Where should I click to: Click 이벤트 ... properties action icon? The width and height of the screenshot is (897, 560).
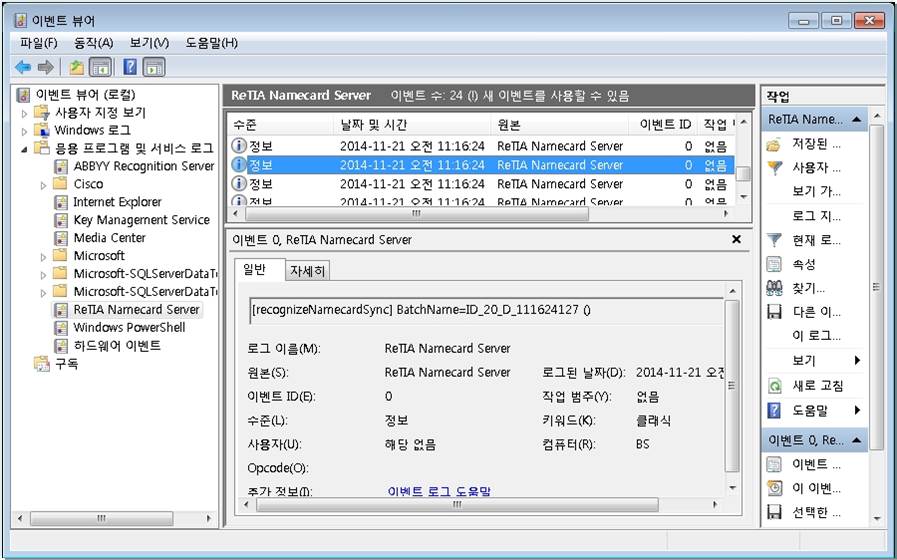pyautogui.click(x=773, y=464)
